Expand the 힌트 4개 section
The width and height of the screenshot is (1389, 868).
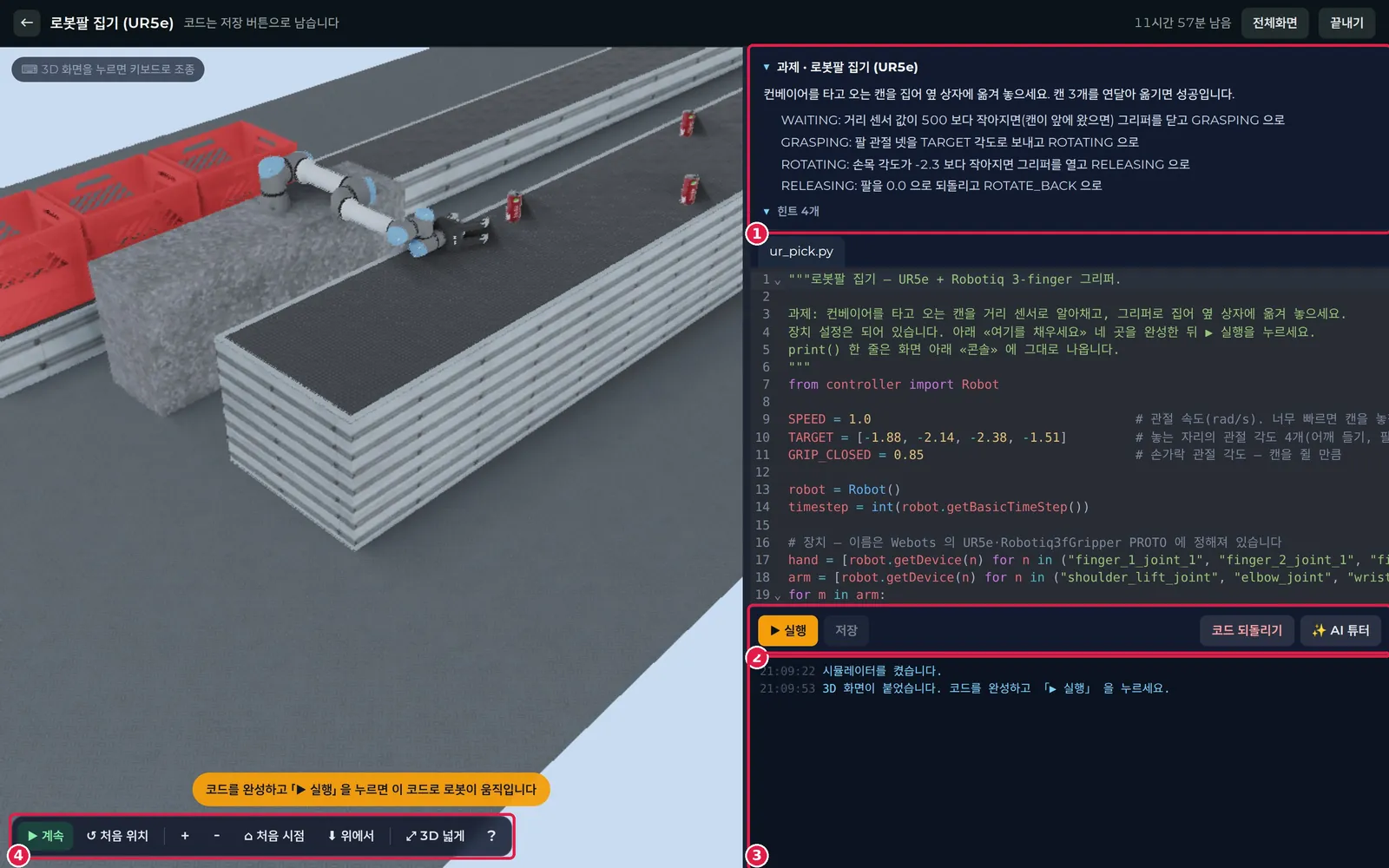[791, 211]
